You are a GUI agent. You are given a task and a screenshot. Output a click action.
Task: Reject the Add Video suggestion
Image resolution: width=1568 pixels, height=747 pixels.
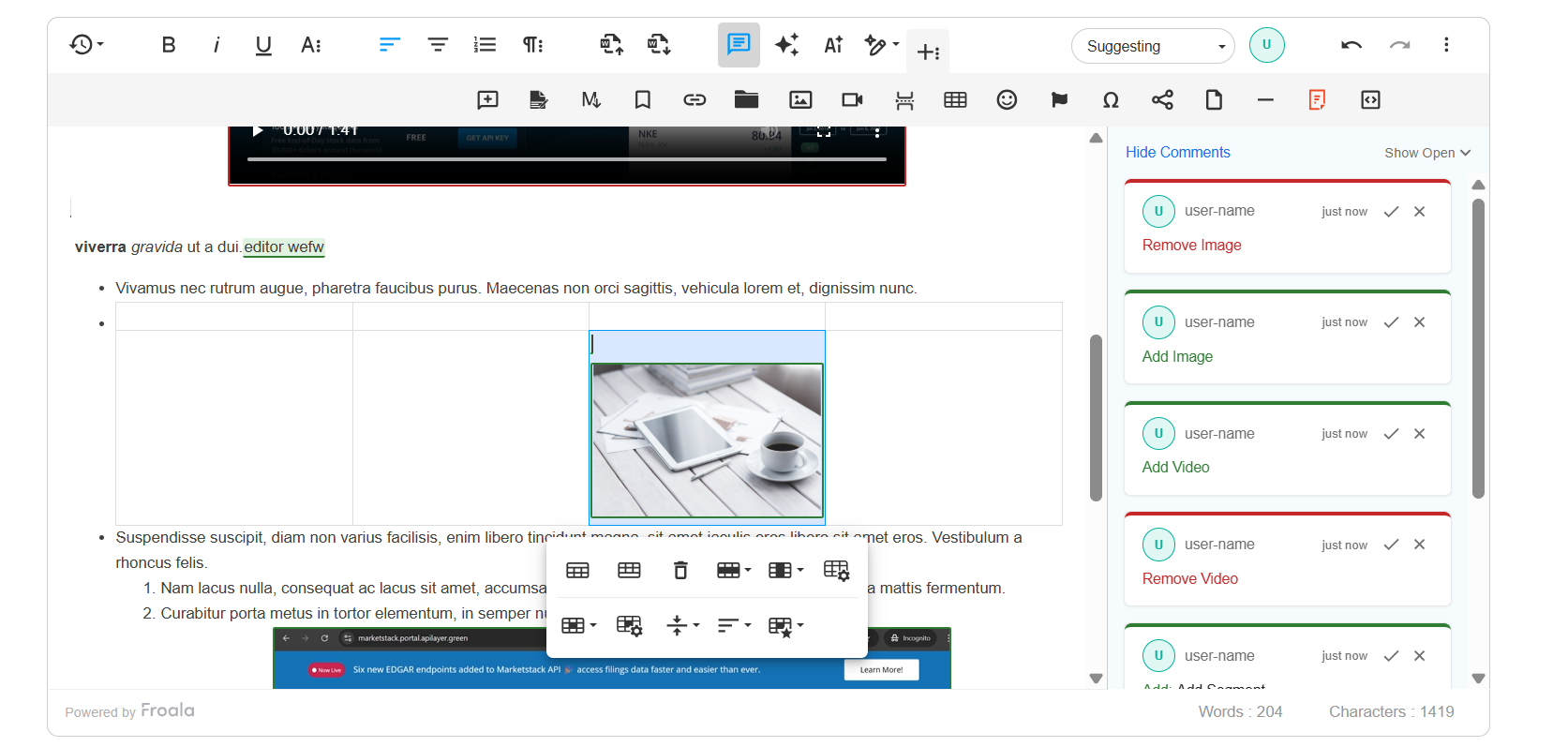click(x=1419, y=434)
